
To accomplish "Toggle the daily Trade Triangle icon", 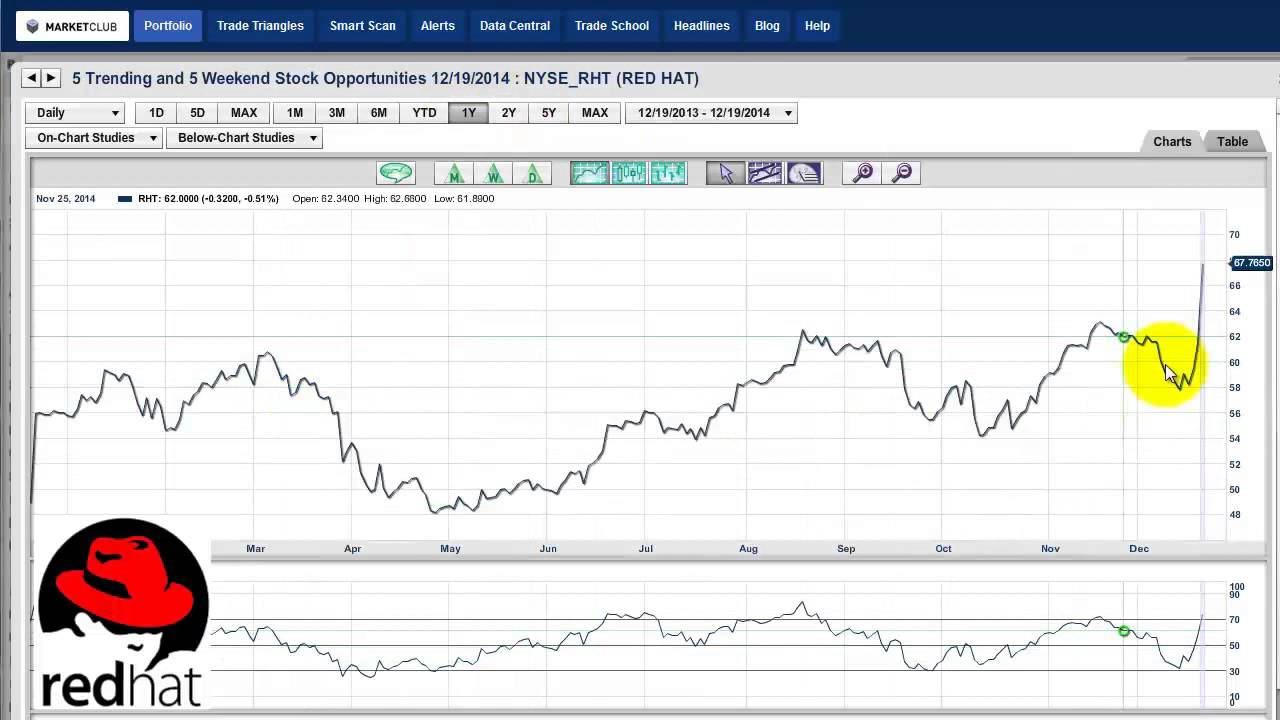I will [532, 173].
